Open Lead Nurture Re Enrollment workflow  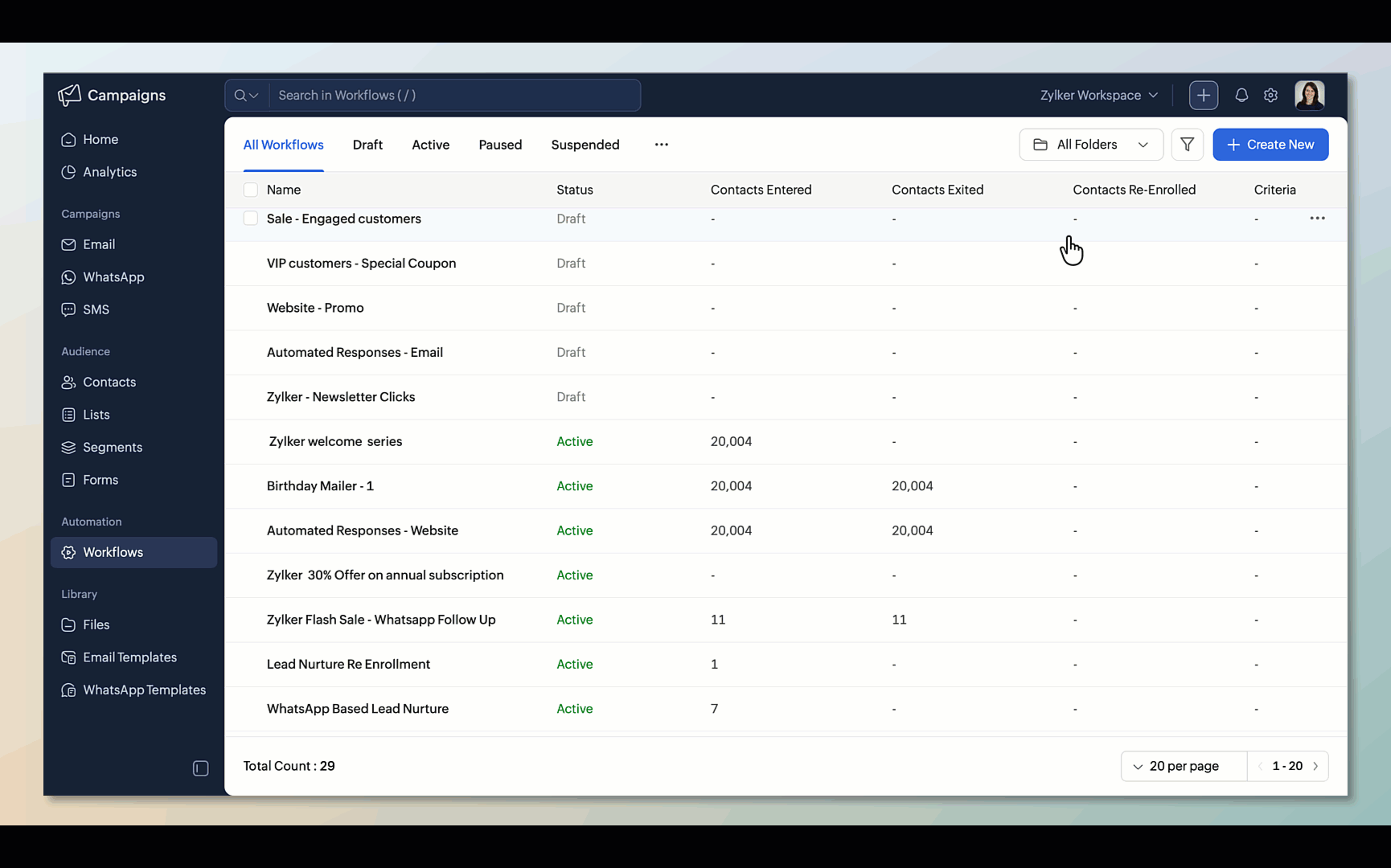pyautogui.click(x=348, y=664)
